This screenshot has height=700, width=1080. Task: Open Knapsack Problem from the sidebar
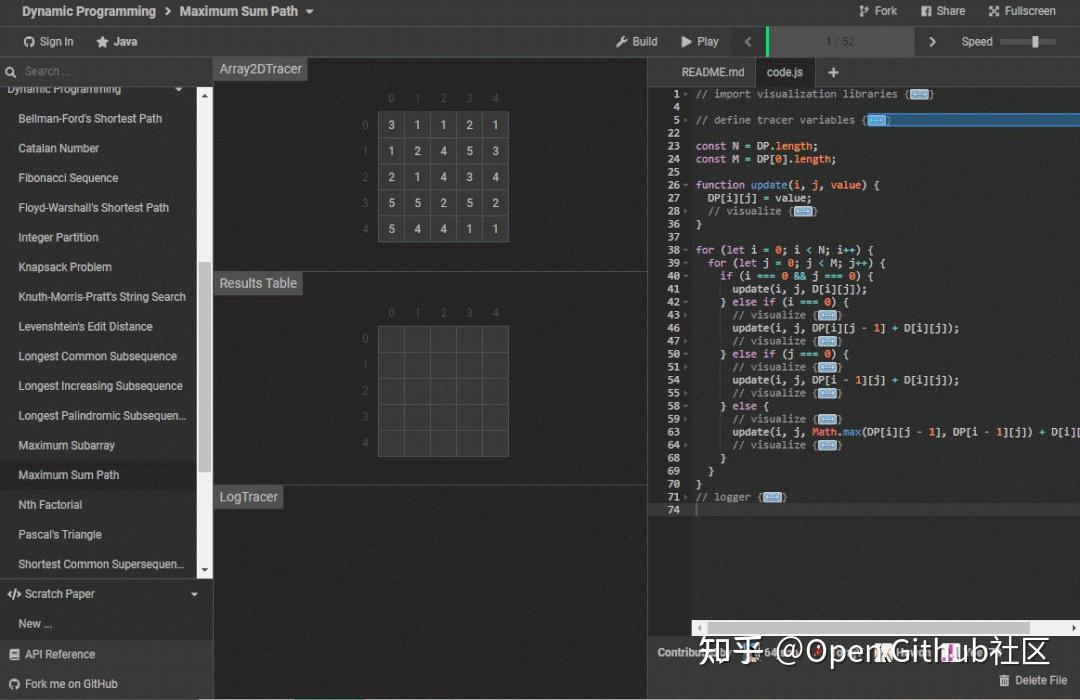[x=64, y=267]
